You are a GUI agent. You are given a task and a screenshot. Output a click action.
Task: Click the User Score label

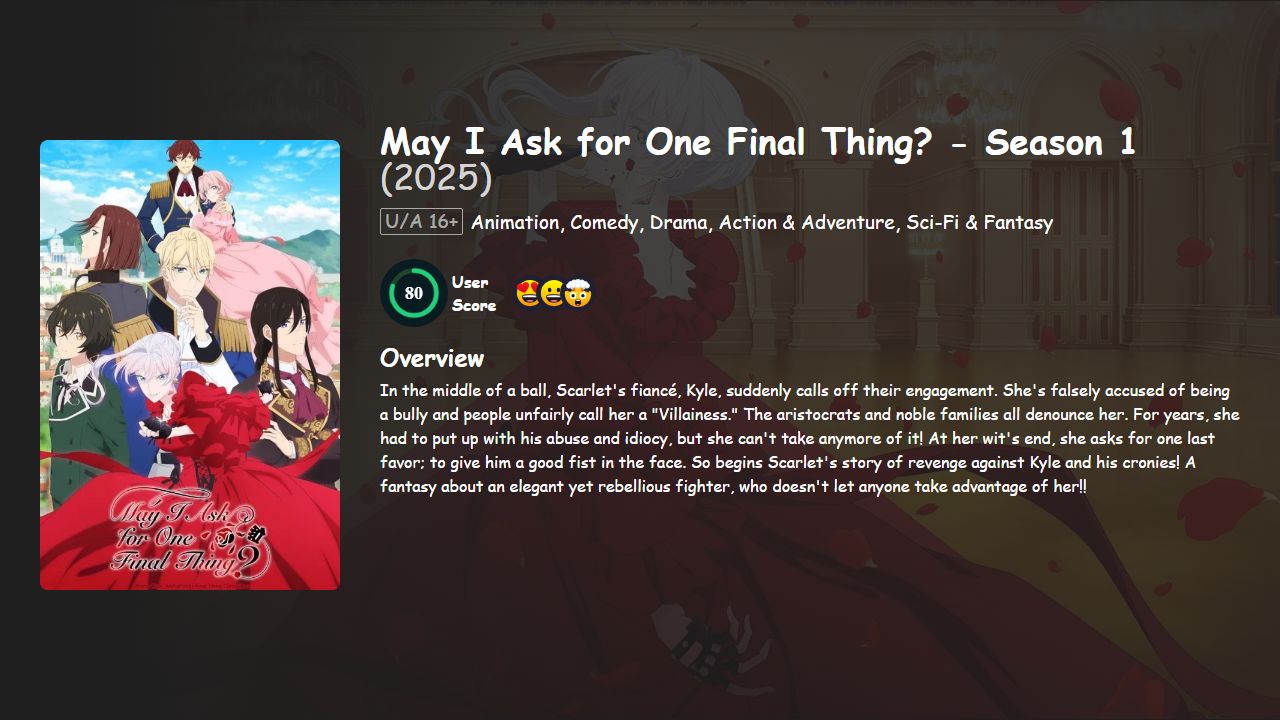(x=471, y=293)
